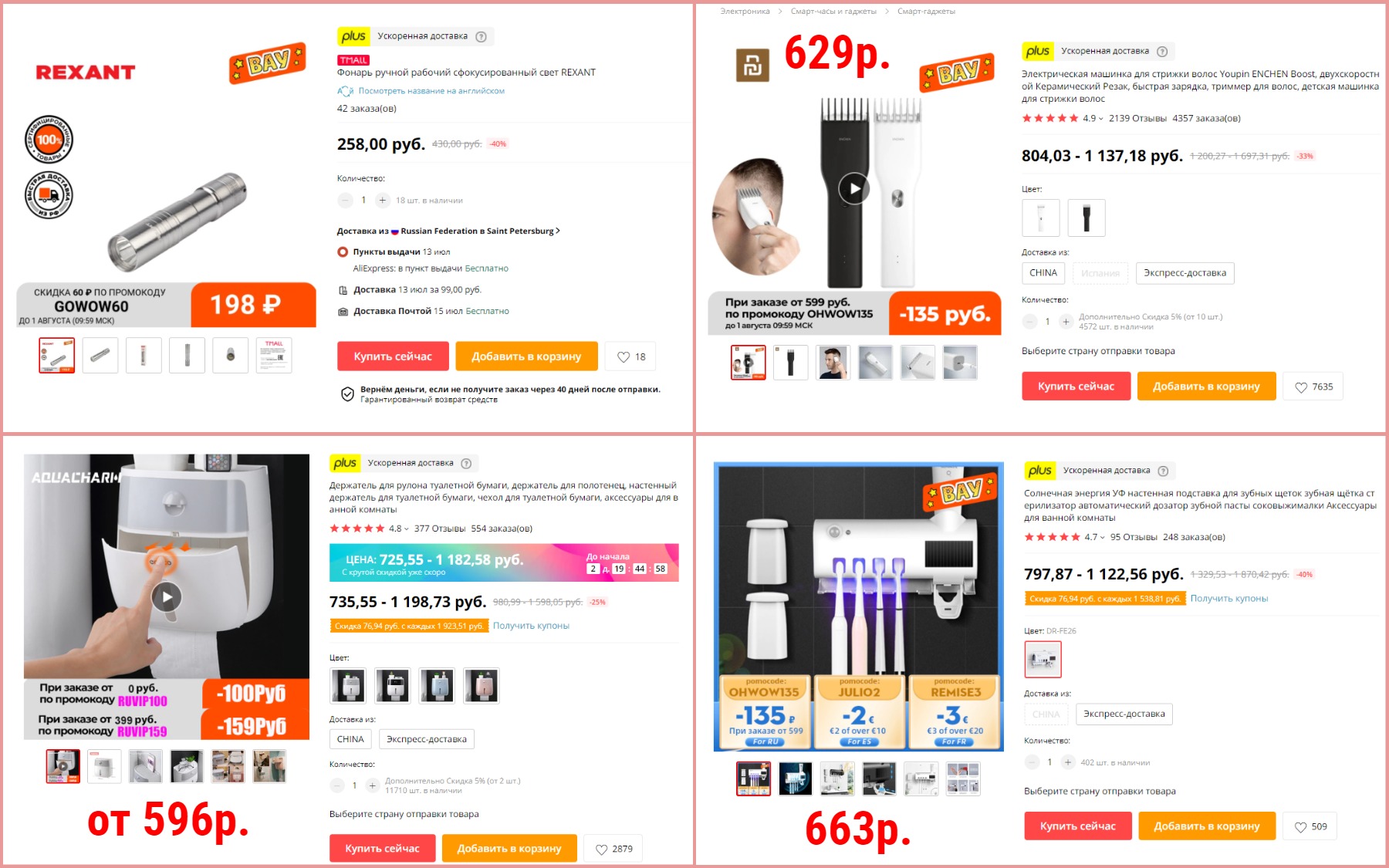
Task: Click the heart wishlist icon showing 2879
Action: (601, 849)
